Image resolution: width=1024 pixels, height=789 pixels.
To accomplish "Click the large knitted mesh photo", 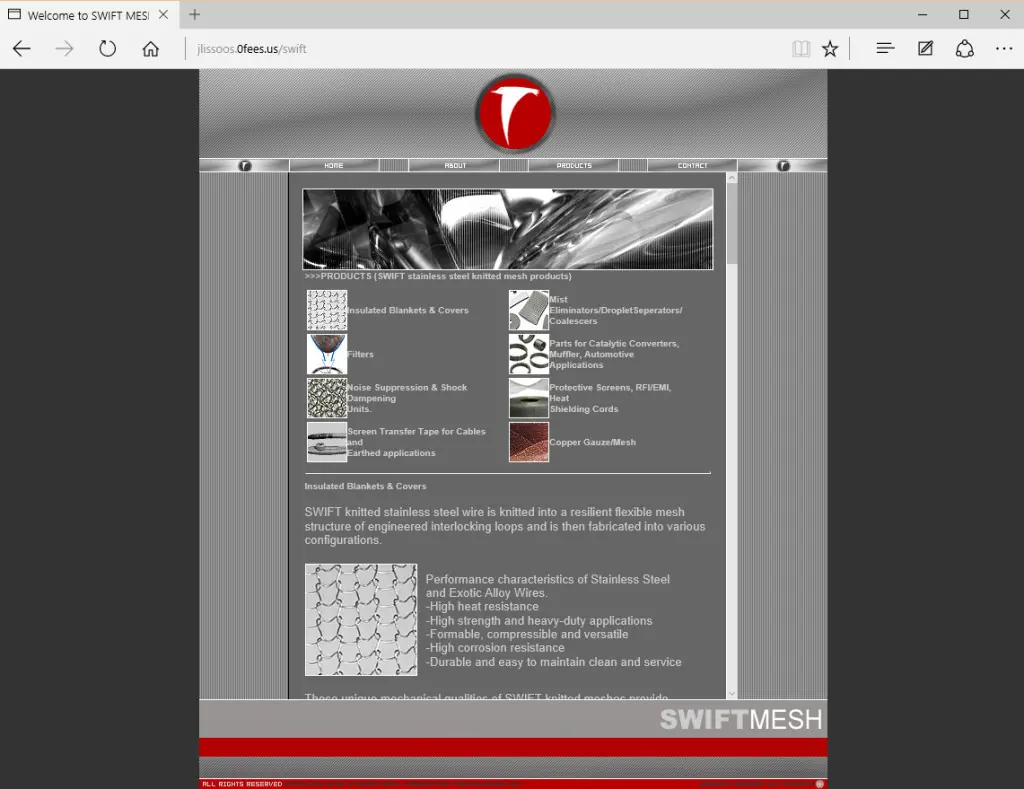I will [x=360, y=620].
